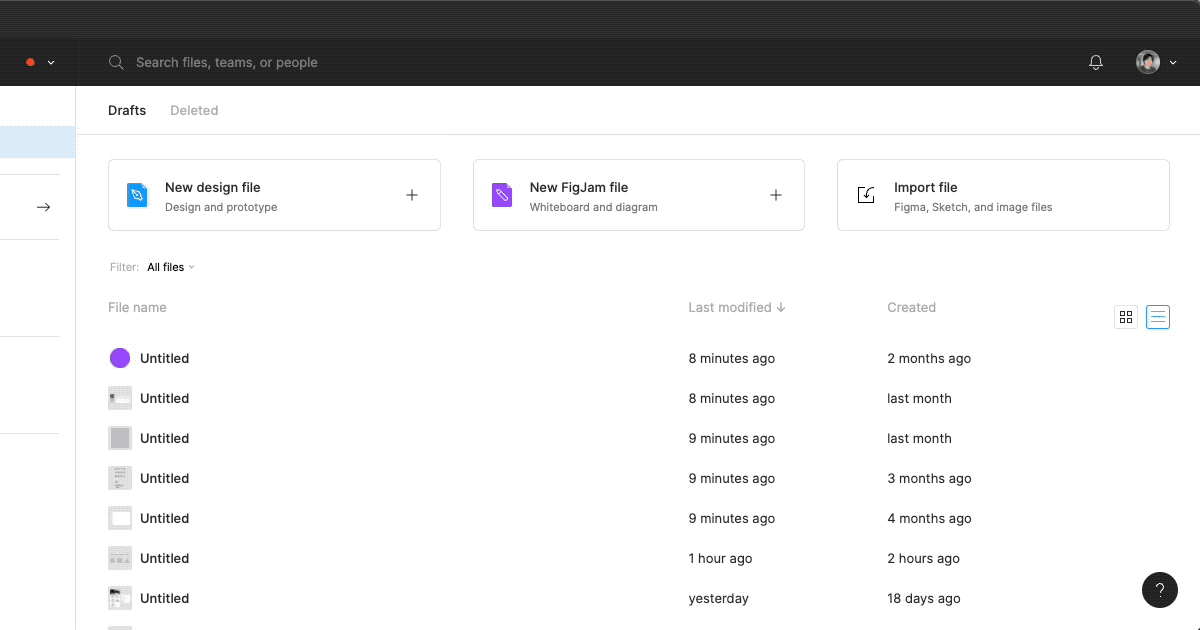
Task: Click the purple FigJam file icon
Action: point(502,195)
